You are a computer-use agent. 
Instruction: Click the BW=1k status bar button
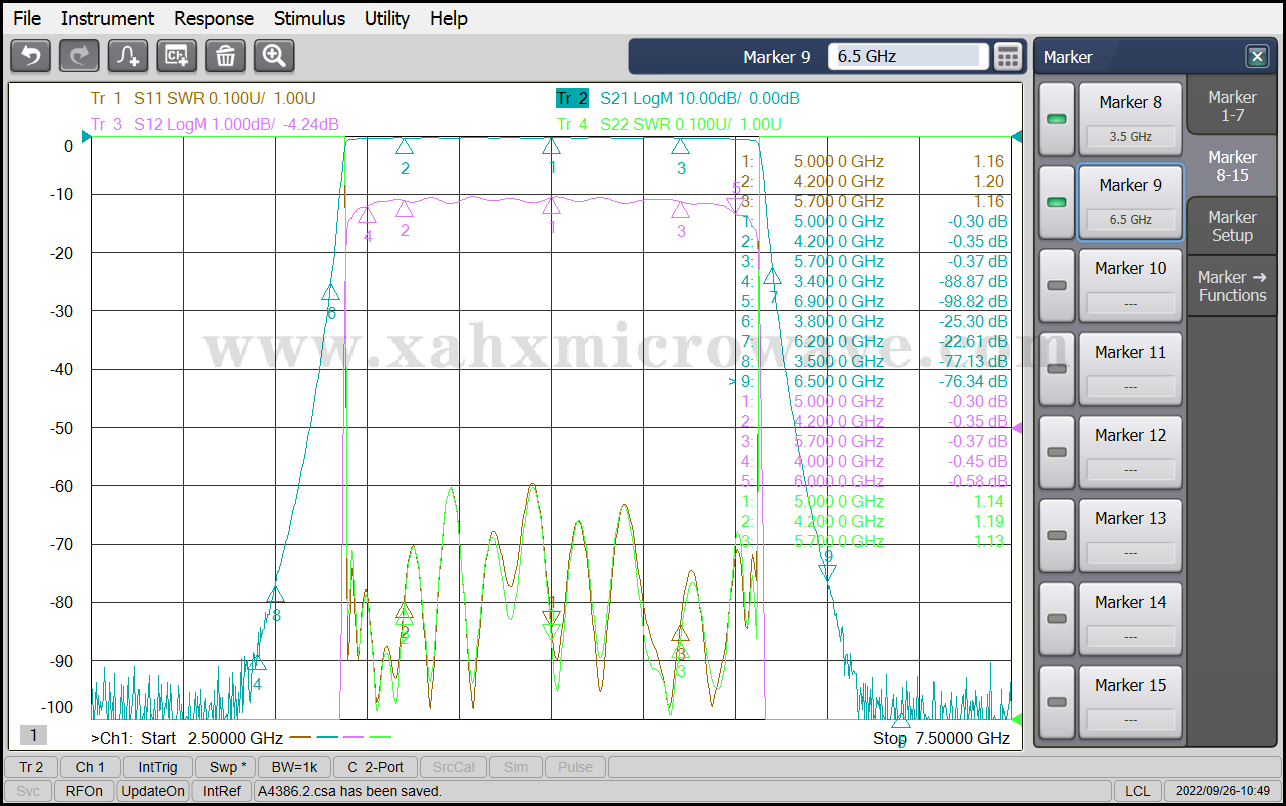[294, 767]
